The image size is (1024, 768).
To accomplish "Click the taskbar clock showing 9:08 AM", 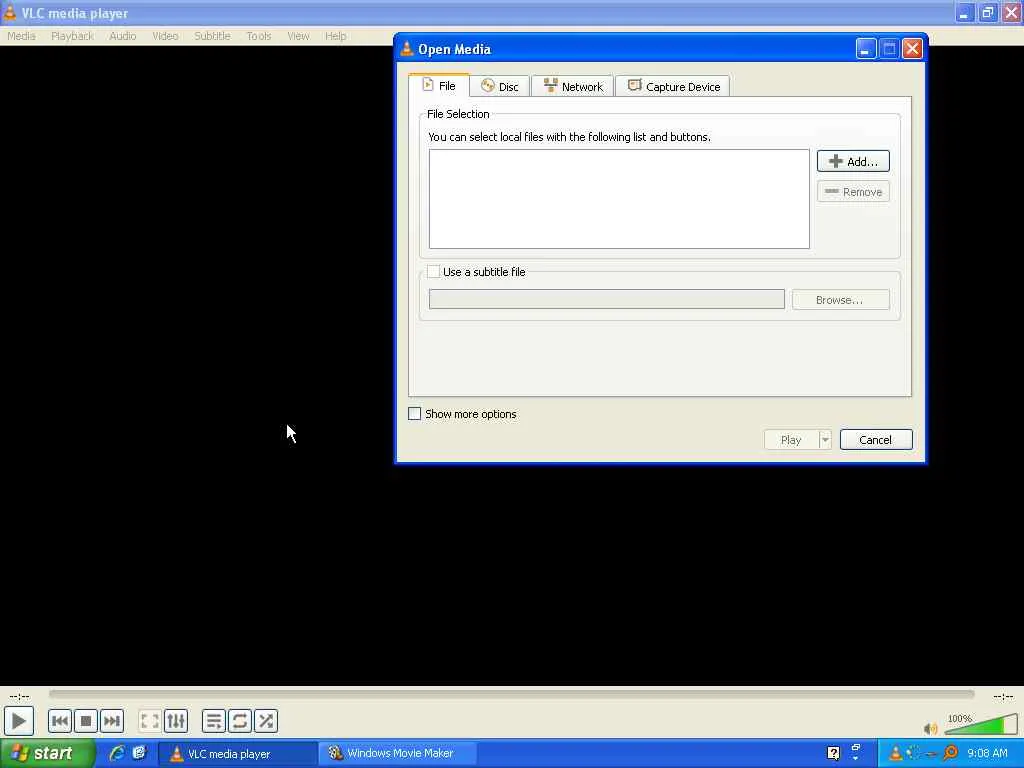I will pos(987,753).
